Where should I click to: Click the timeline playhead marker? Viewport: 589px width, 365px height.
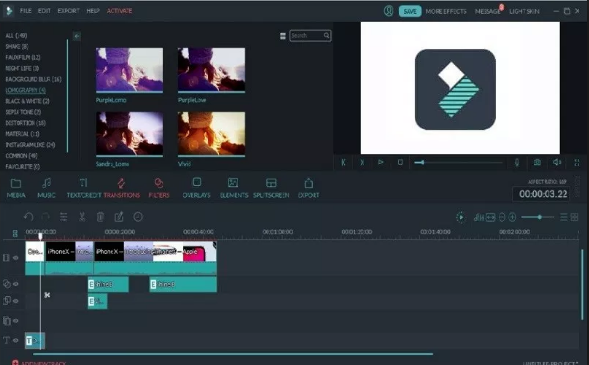click(40, 237)
